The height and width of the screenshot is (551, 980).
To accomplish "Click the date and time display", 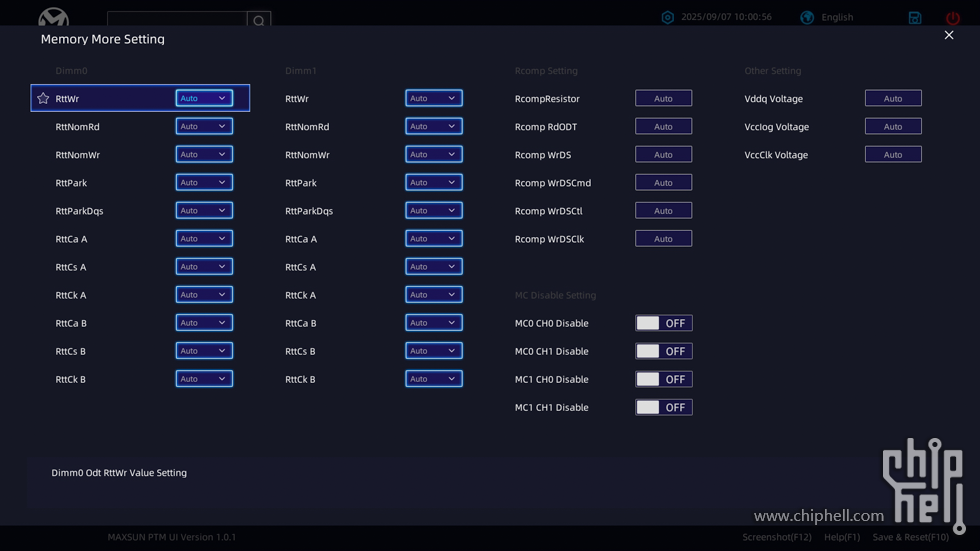I will [x=726, y=17].
